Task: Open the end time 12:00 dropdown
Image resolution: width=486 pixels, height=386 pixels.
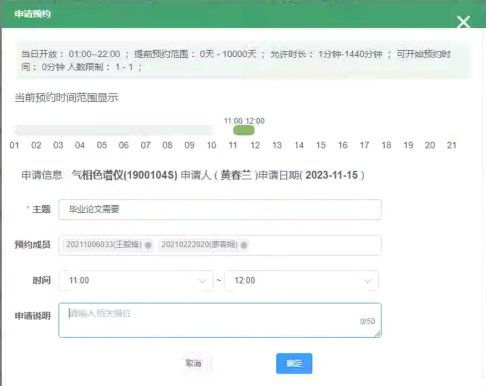Action: pyautogui.click(x=302, y=280)
